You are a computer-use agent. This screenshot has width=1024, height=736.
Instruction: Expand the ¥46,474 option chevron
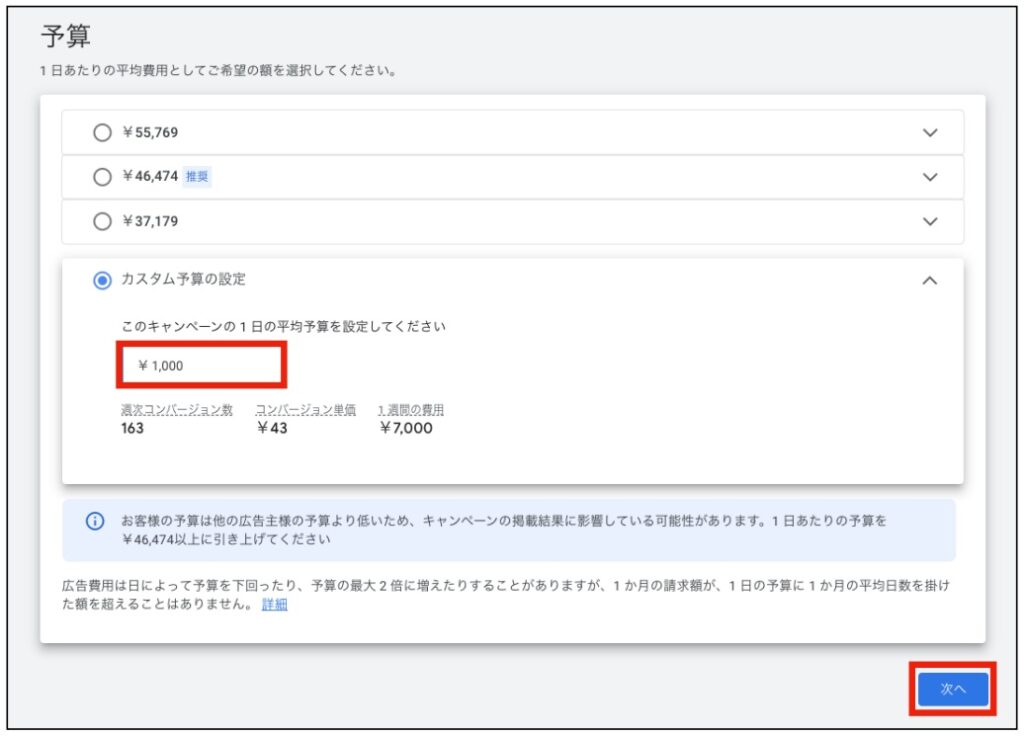point(930,177)
